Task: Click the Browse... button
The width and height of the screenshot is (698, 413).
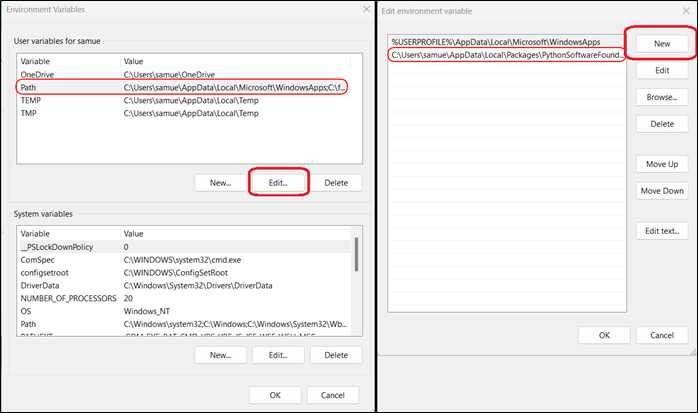Action: (662, 97)
